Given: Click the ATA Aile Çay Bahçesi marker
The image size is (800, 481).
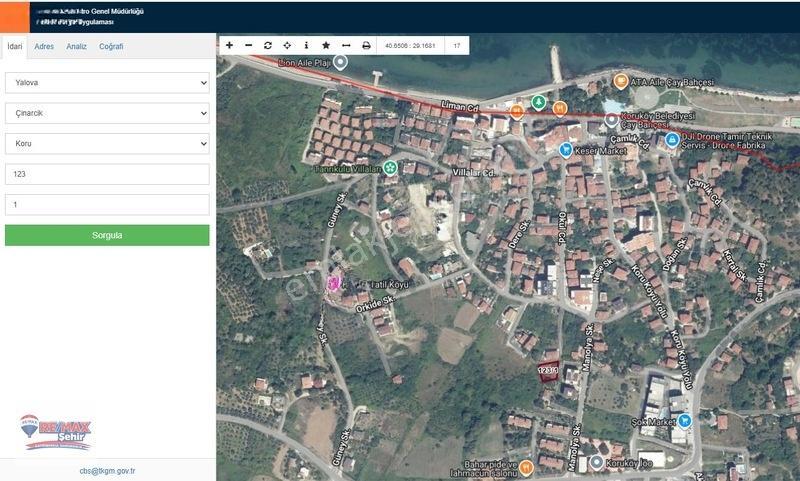Looking at the screenshot, I should 620,82.
